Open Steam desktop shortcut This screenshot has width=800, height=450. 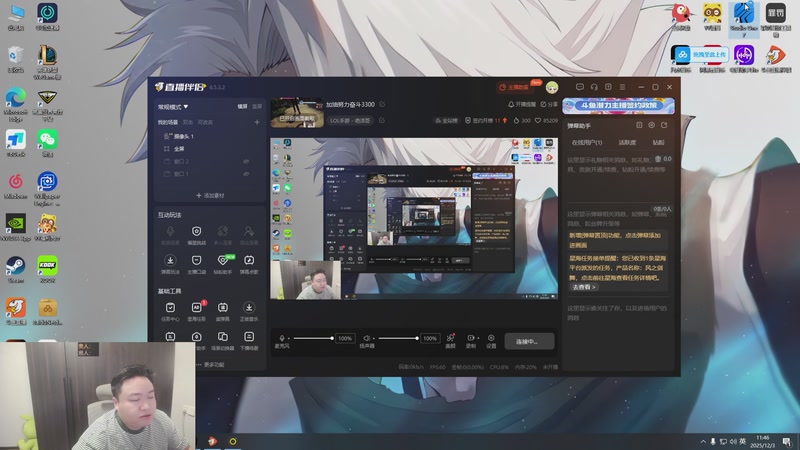(x=16, y=269)
